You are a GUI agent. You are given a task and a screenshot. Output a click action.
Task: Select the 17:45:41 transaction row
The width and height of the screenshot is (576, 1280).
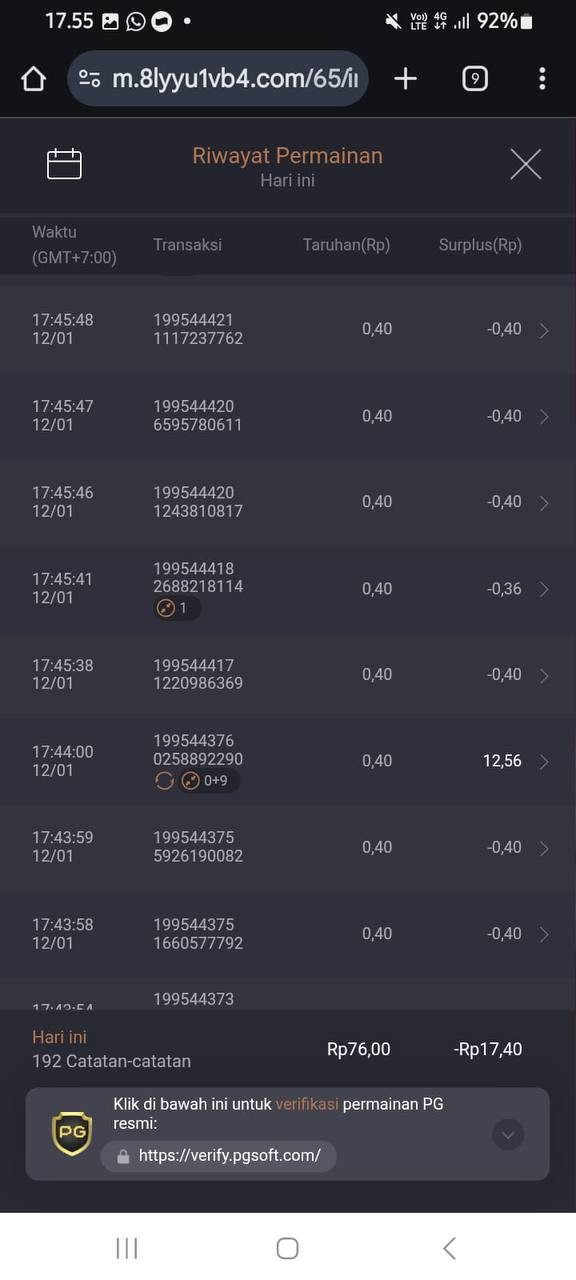[x=288, y=589]
